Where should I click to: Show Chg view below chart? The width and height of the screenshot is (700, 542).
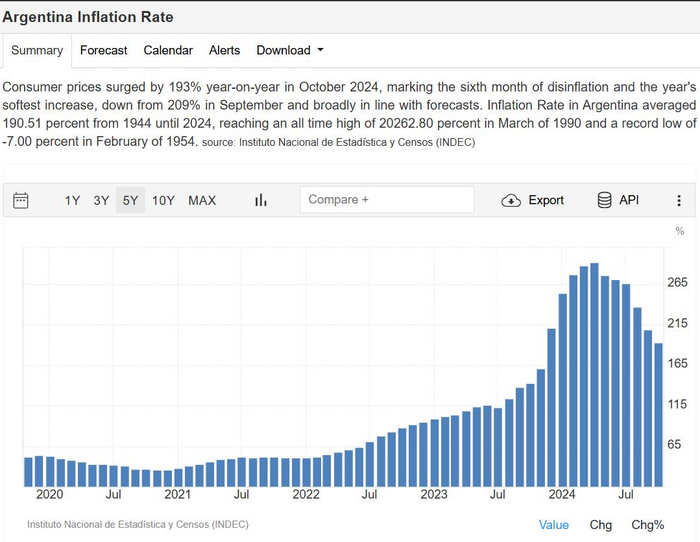601,524
